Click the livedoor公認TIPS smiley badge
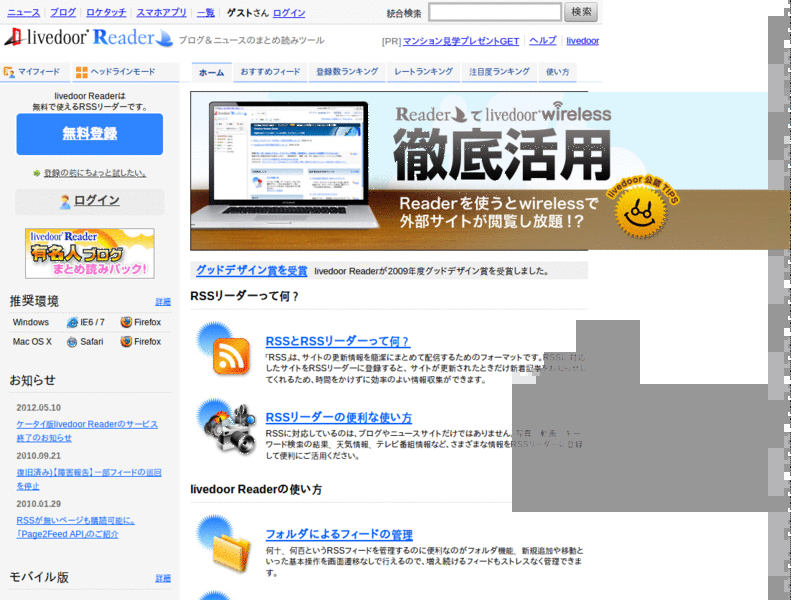Screen dimensions: 800x600 pyautogui.click(x=640, y=210)
